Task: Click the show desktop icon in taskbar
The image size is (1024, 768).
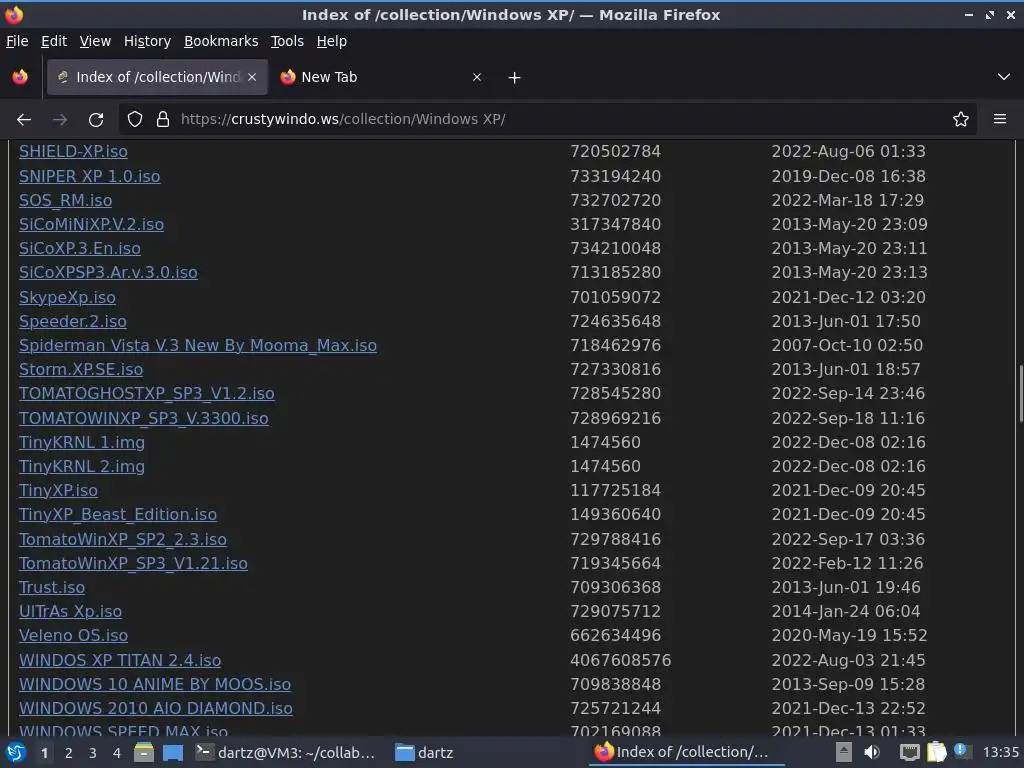Action: (x=173, y=753)
